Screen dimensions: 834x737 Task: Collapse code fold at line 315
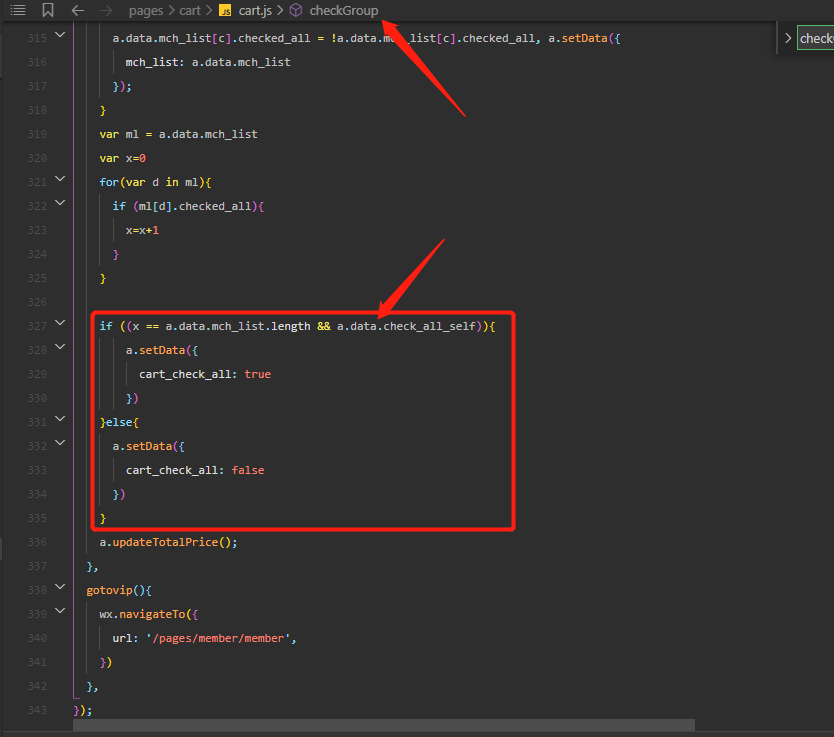(x=60, y=36)
